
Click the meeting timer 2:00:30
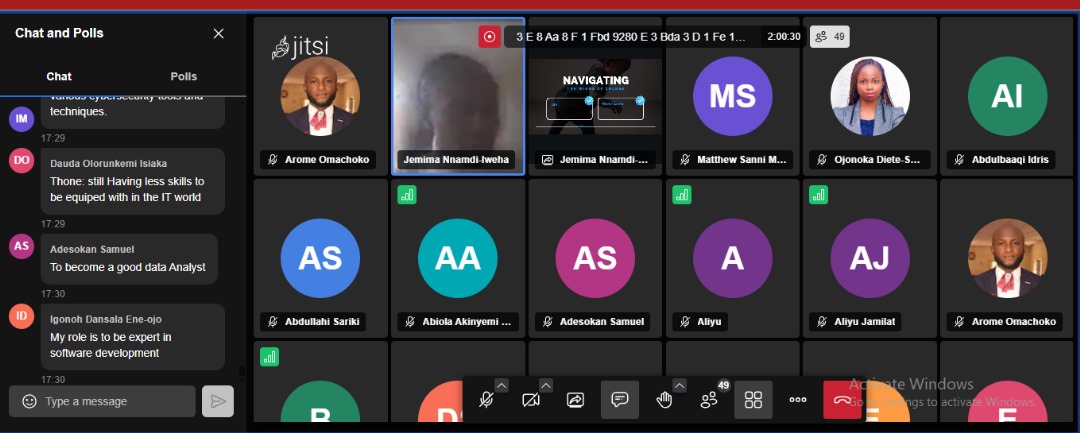coord(784,36)
